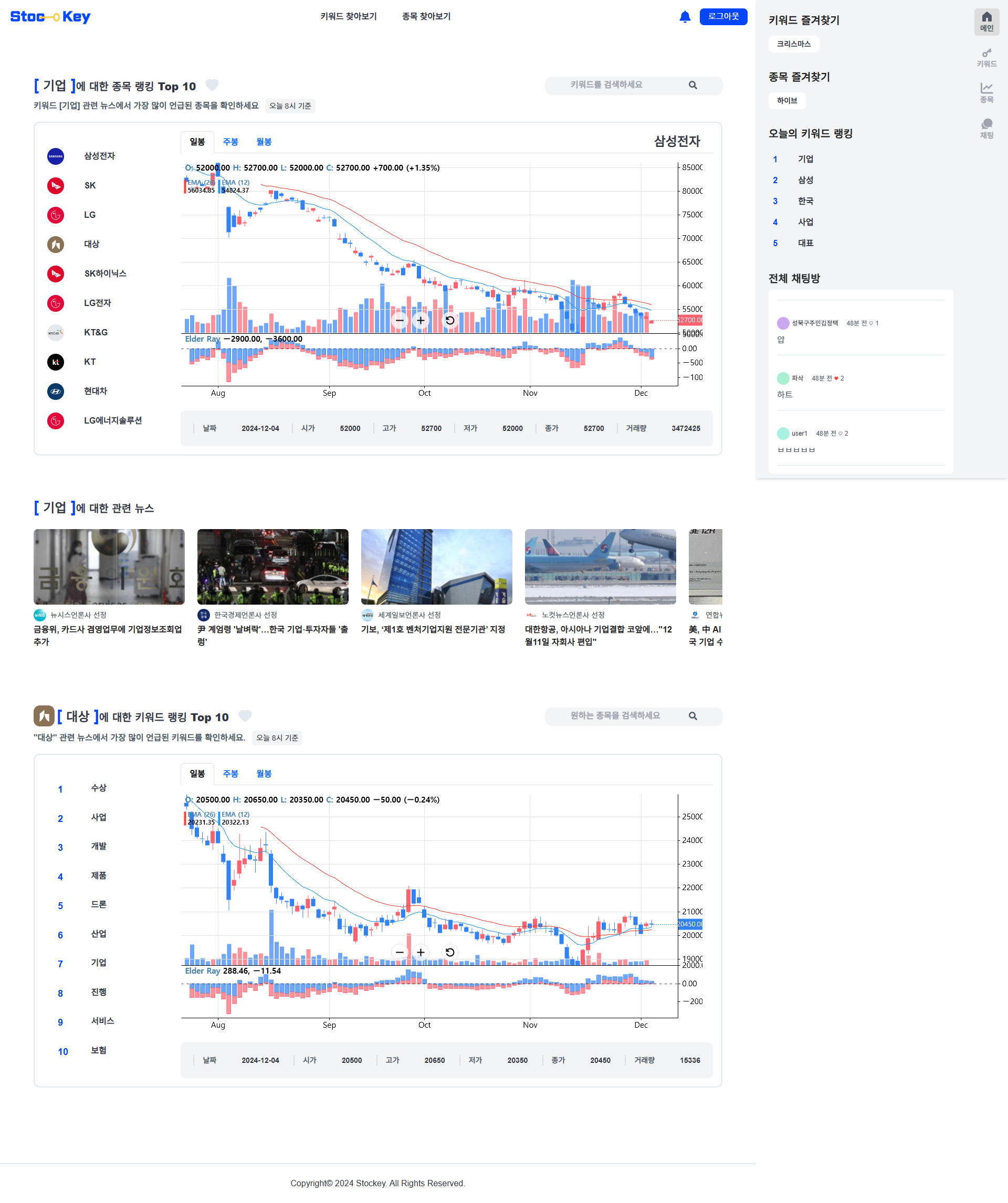This screenshot has width=1008, height=1203.
Task: Click the 크리스마스 favorite keyword chip
Action: [x=793, y=44]
